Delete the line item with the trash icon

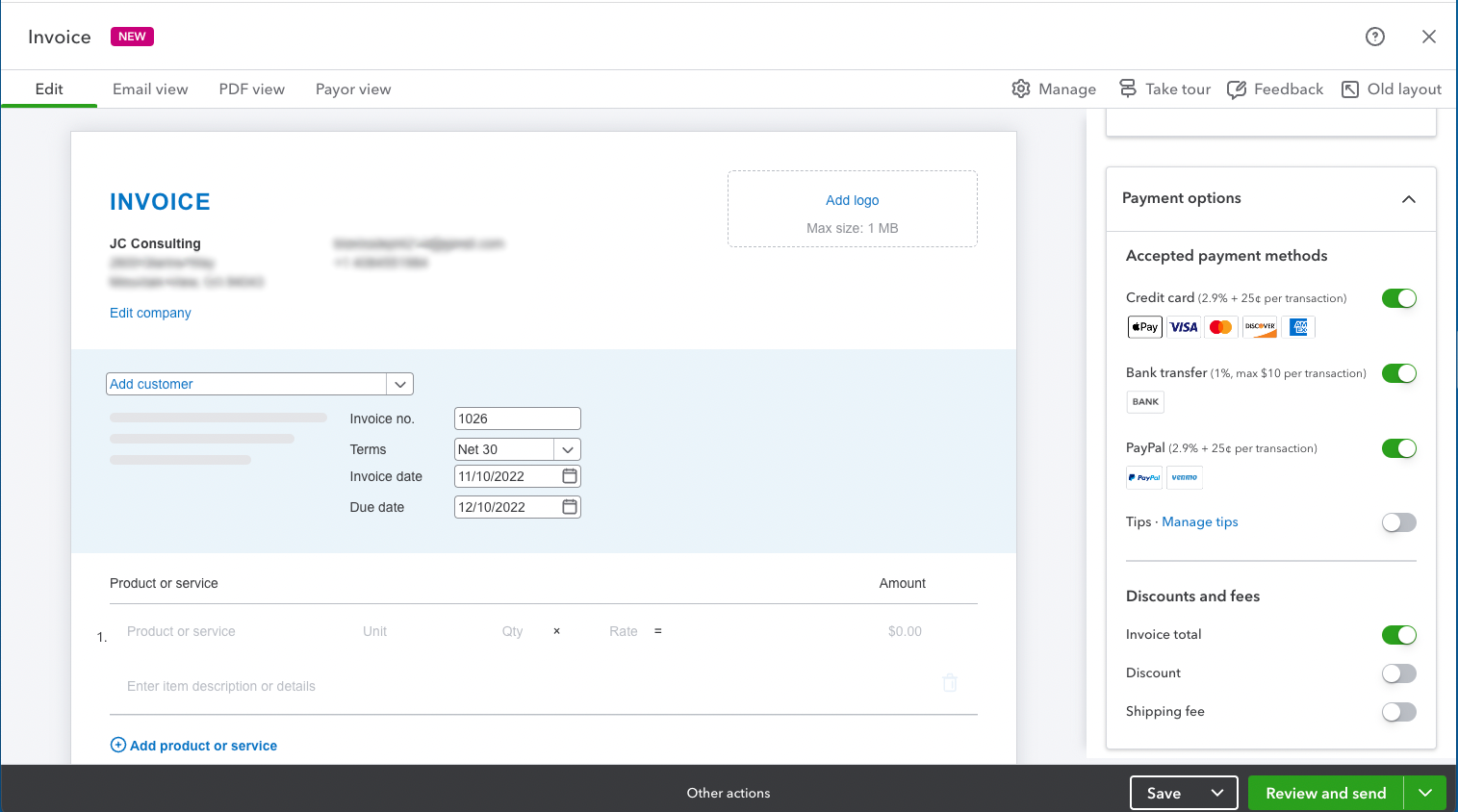click(x=949, y=682)
